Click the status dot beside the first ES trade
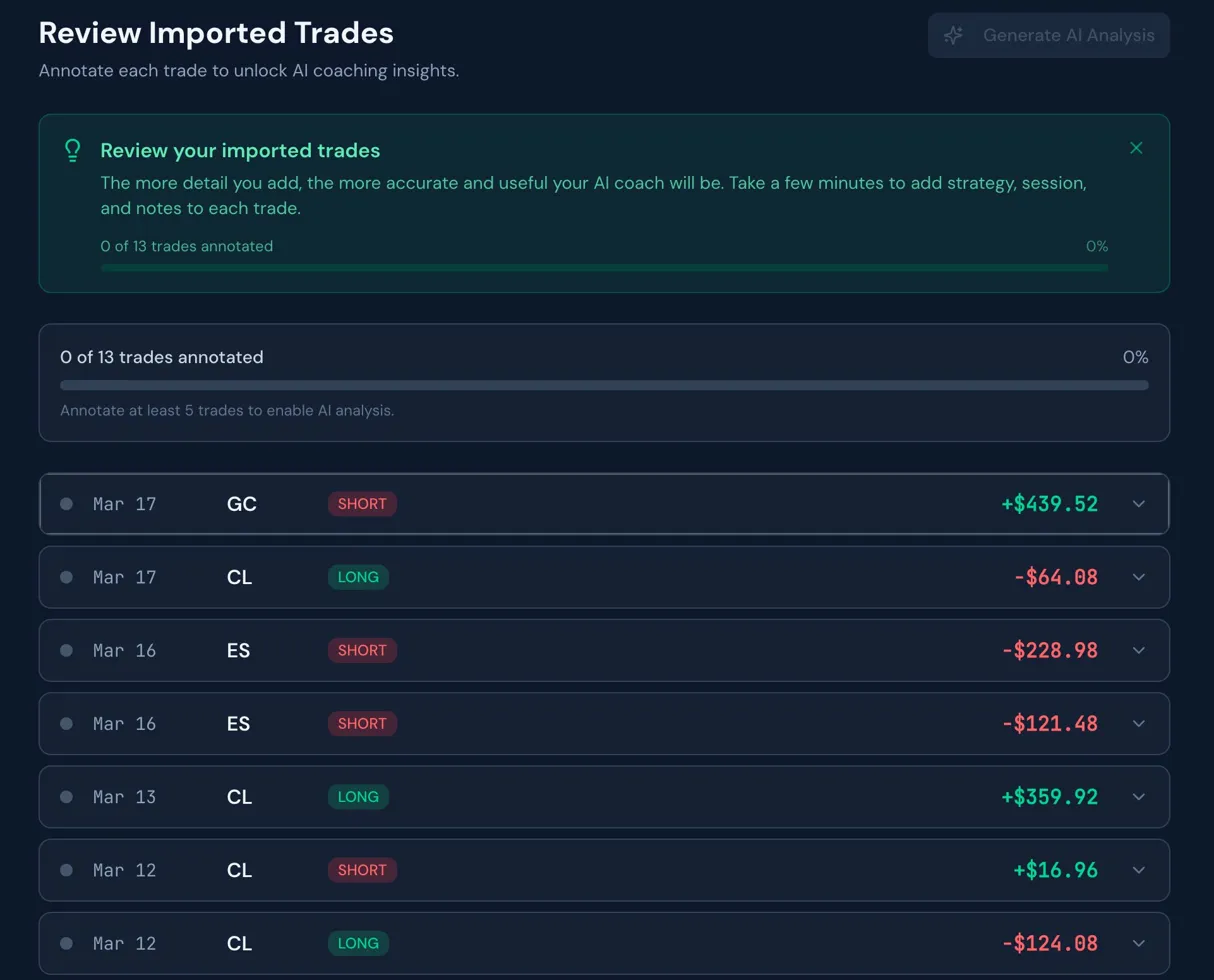The height and width of the screenshot is (980, 1214). pyautogui.click(x=66, y=650)
